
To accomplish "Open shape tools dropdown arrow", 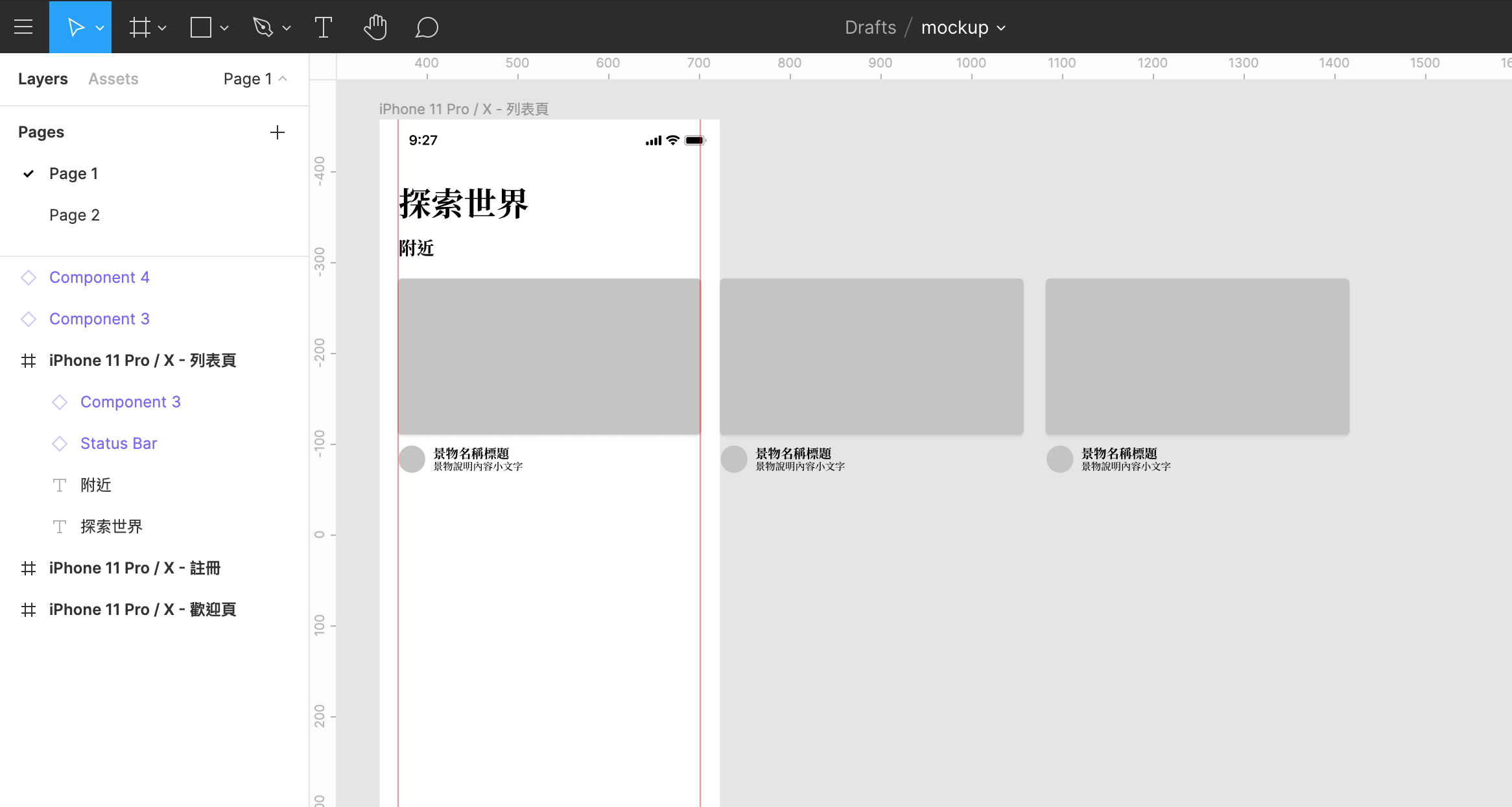I will coord(224,28).
